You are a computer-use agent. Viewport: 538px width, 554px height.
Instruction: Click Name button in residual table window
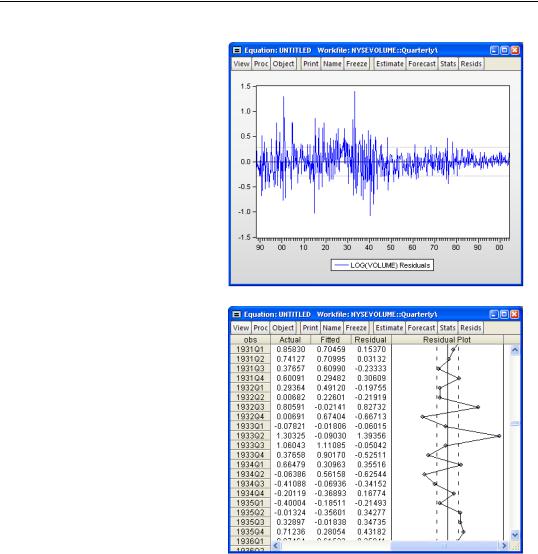(332, 328)
